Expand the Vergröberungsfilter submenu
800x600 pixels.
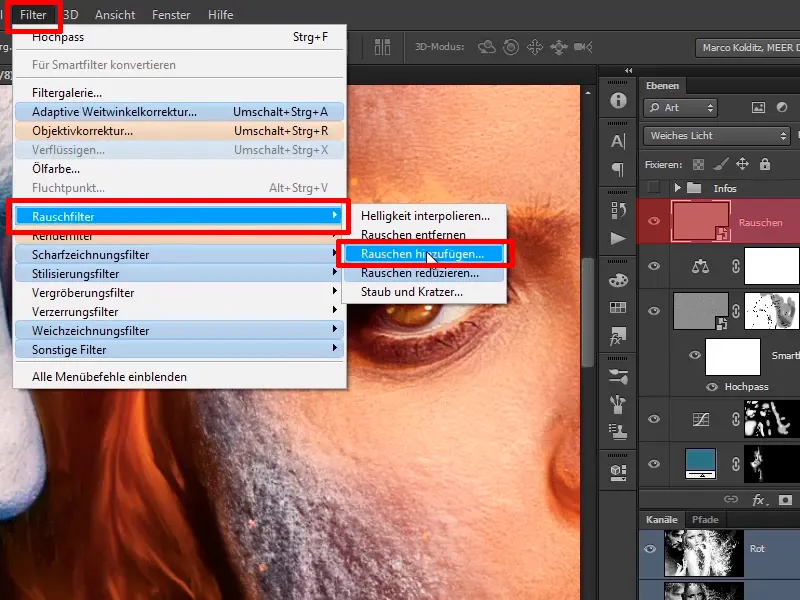click(x=179, y=293)
